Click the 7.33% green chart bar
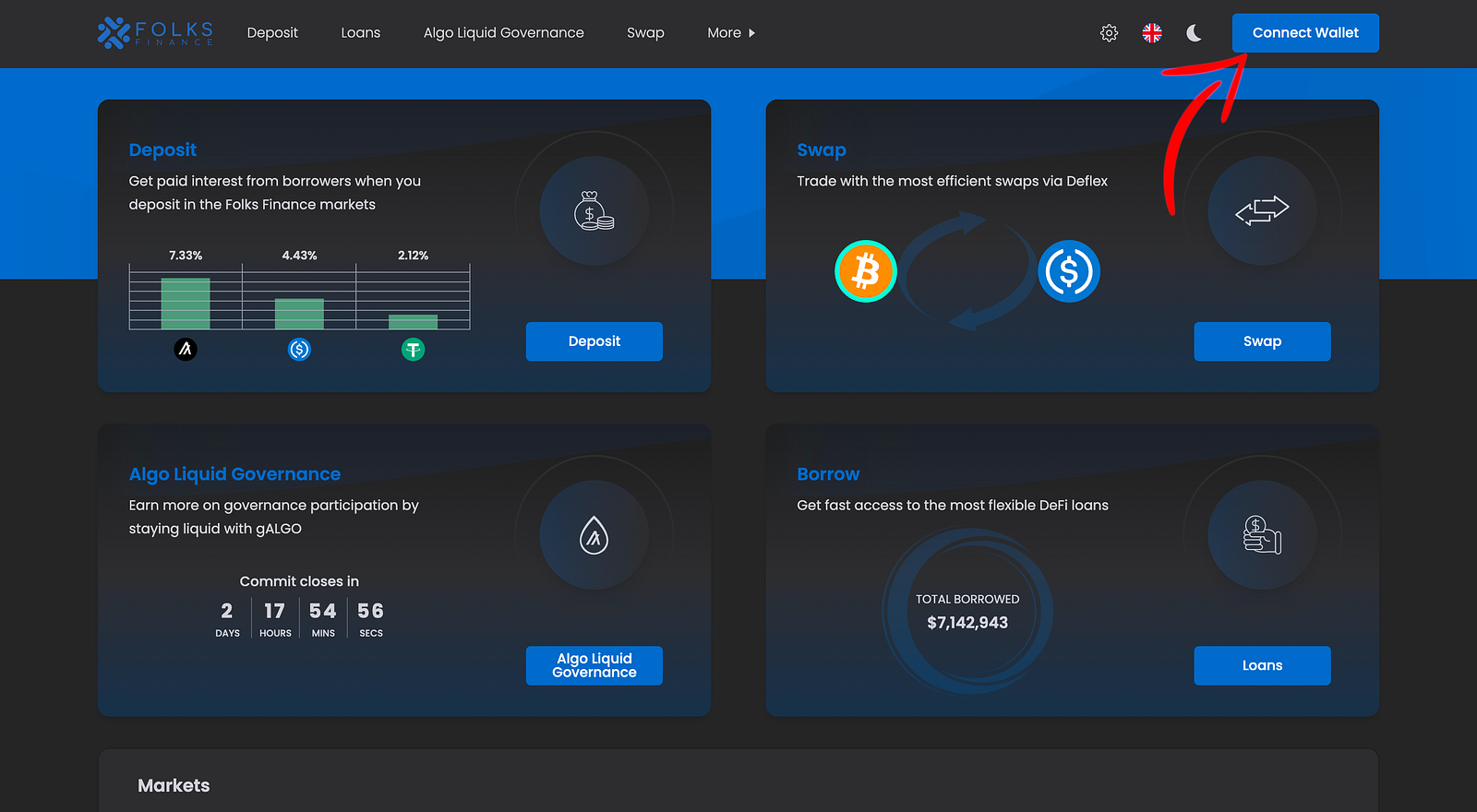 click(186, 304)
